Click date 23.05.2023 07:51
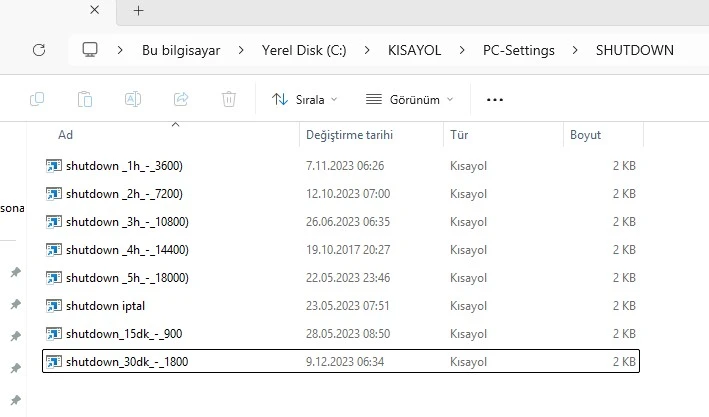The image size is (709, 417). click(x=347, y=306)
